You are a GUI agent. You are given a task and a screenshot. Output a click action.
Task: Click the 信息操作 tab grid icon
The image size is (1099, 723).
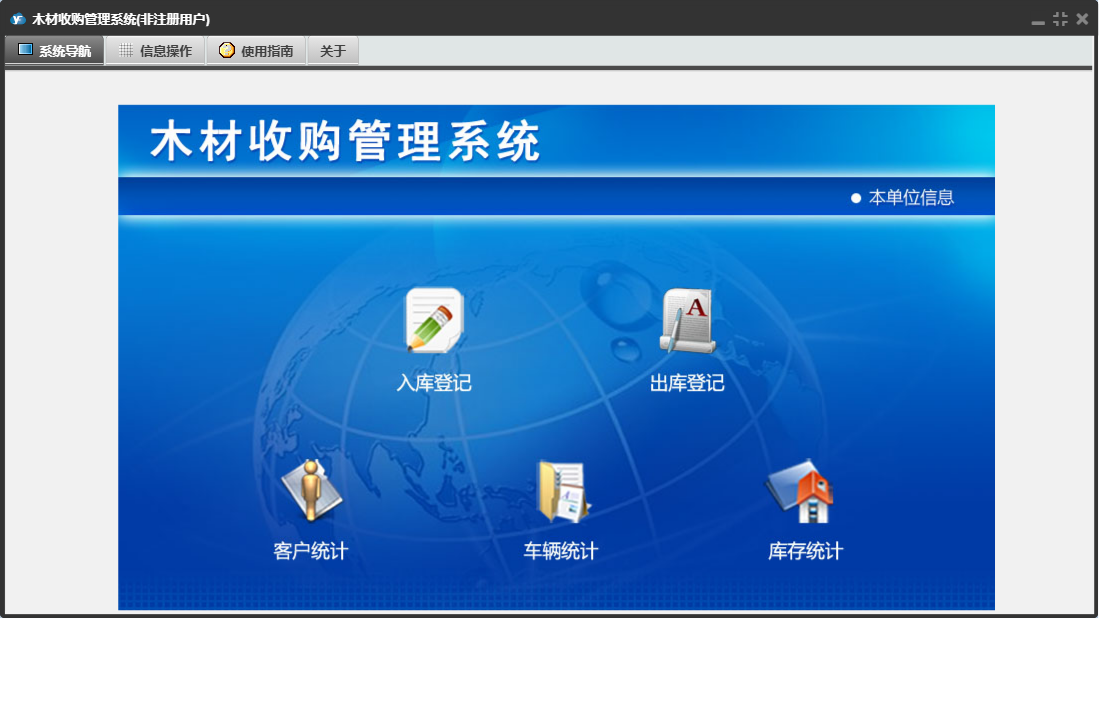point(125,50)
